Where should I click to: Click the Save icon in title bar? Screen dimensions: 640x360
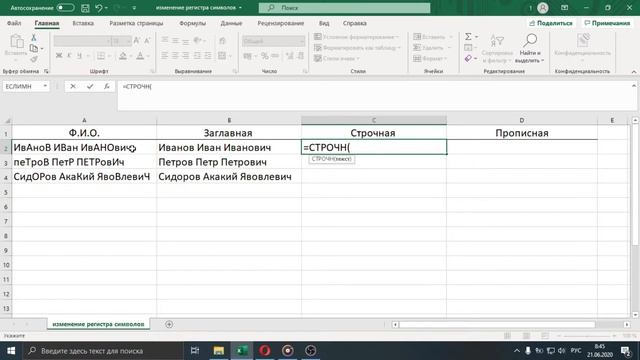pos(85,8)
